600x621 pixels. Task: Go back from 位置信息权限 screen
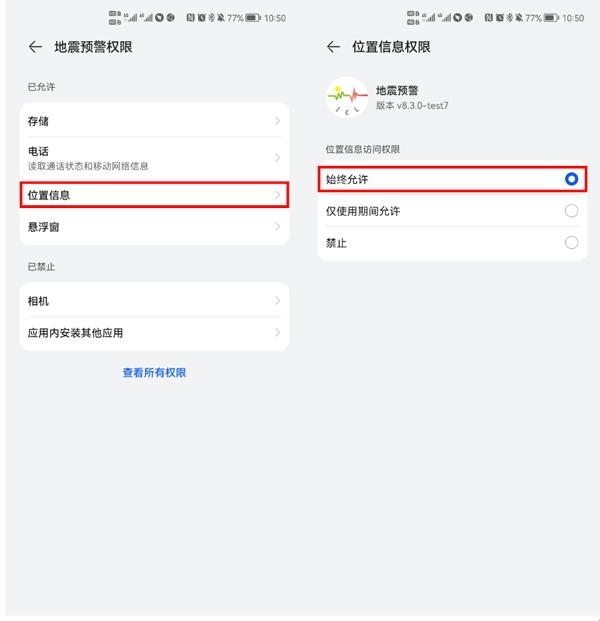tap(333, 47)
